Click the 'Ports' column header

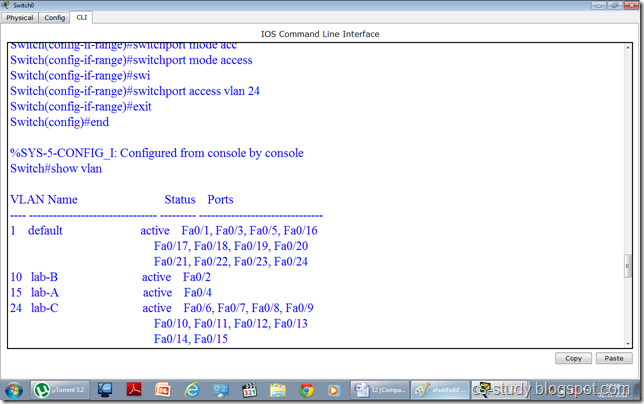pyautogui.click(x=220, y=199)
